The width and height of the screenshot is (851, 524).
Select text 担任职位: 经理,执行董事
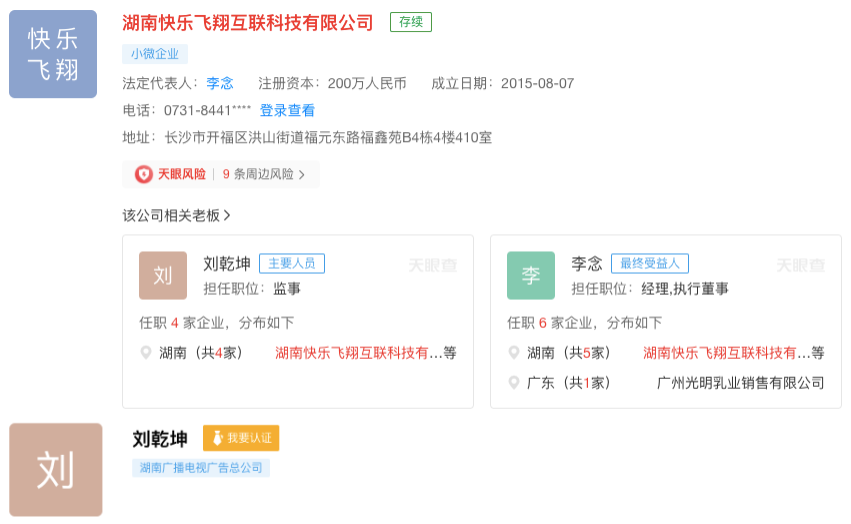[650, 289]
